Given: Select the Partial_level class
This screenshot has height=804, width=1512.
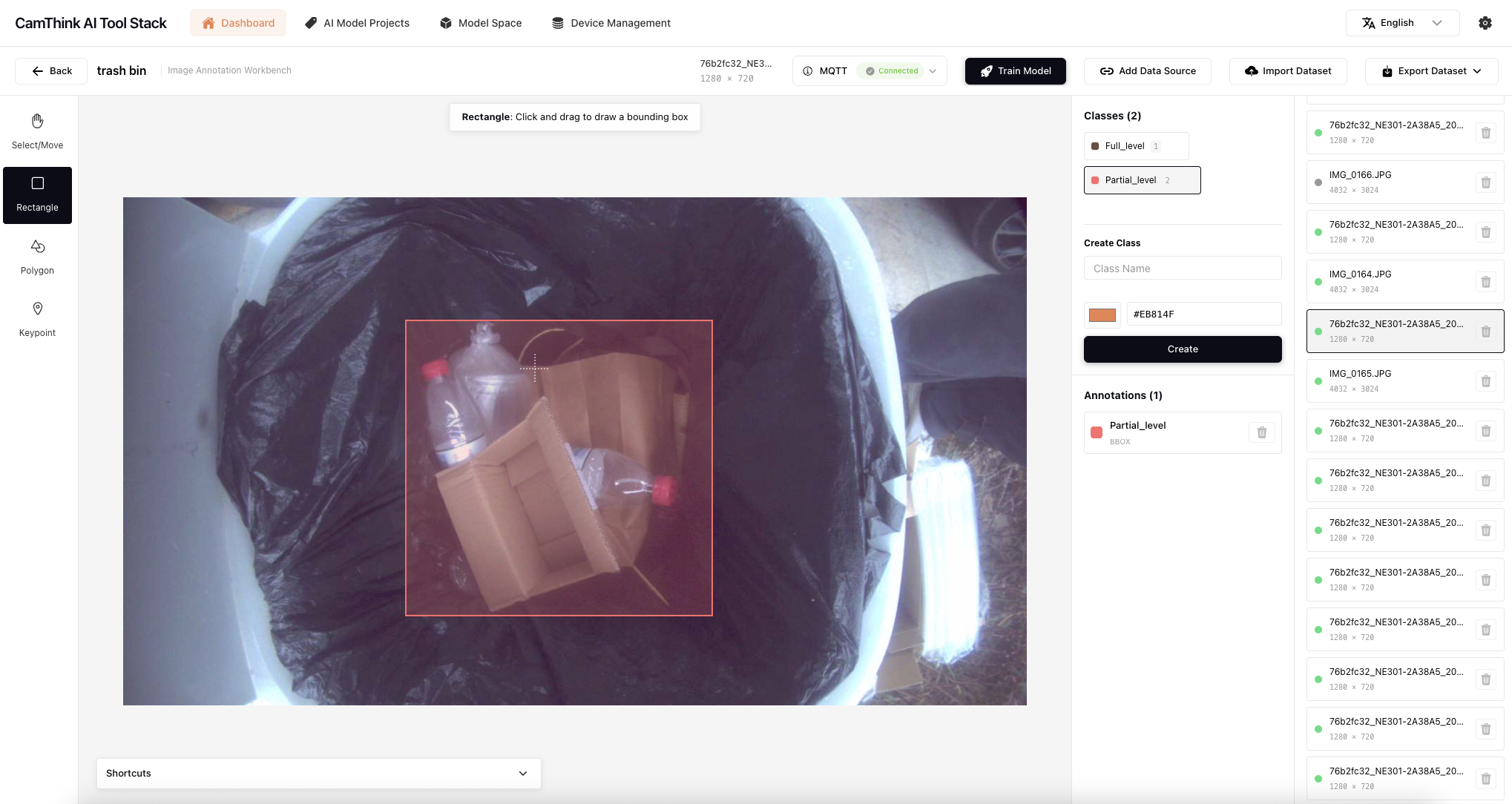Looking at the screenshot, I should (1141, 180).
